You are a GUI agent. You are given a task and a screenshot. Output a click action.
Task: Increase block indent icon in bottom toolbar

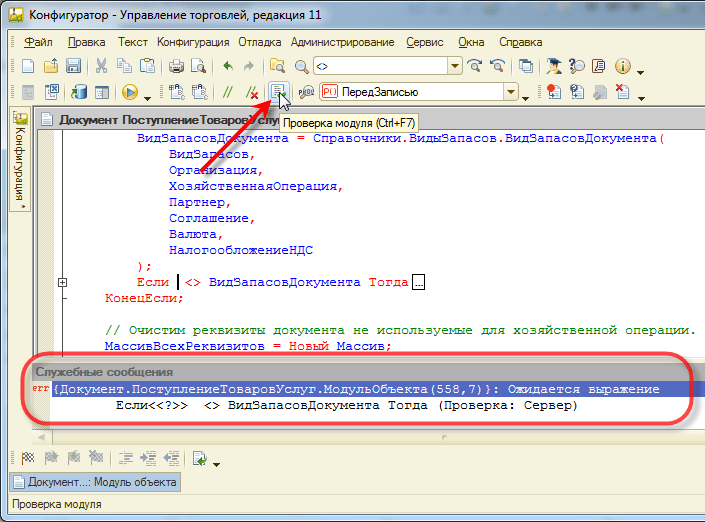pos(148,458)
